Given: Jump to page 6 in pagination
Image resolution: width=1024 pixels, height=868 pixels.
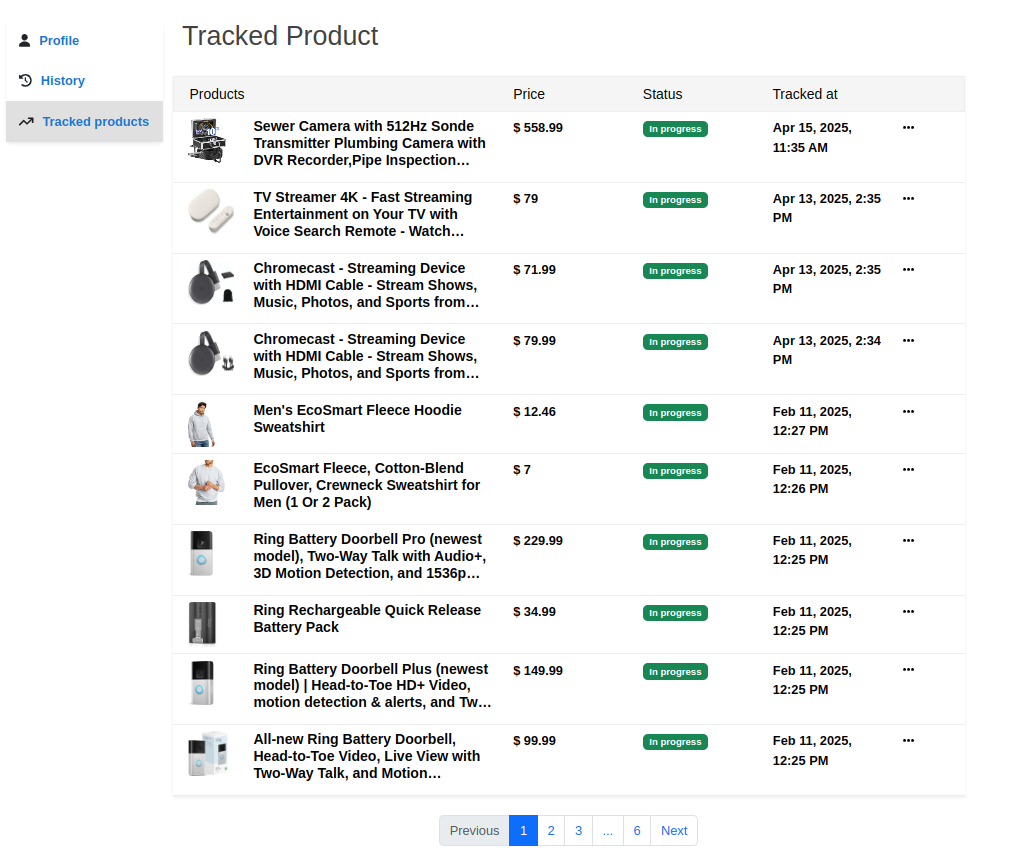Looking at the screenshot, I should tap(637, 831).
